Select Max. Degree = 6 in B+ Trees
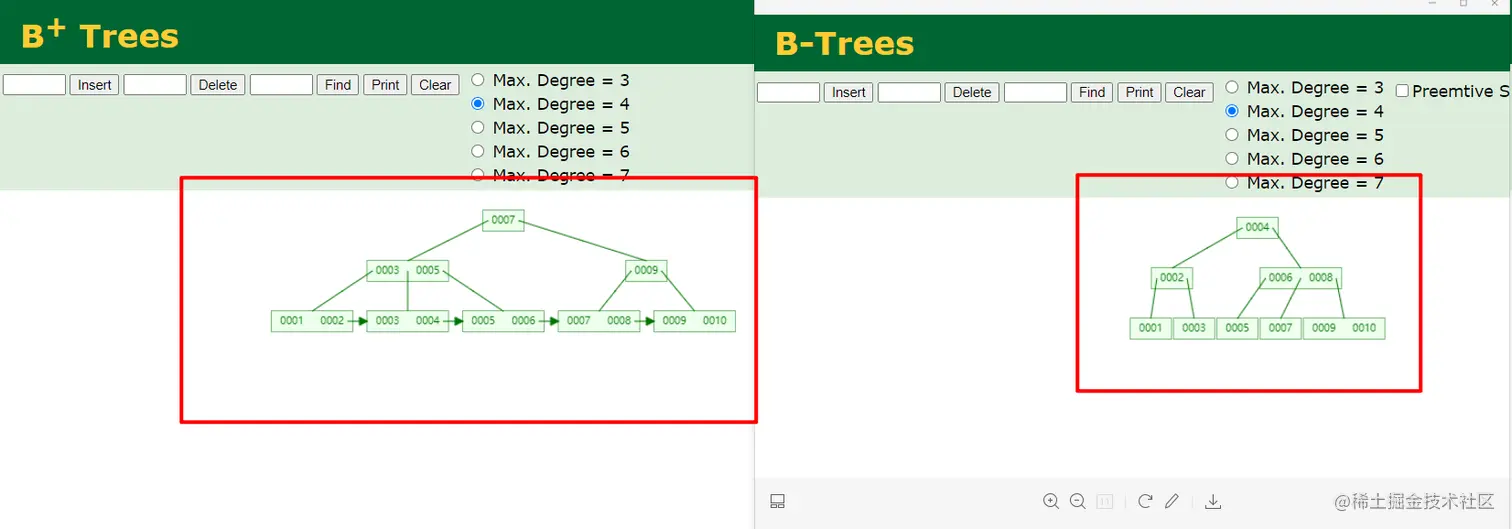 click(x=478, y=152)
